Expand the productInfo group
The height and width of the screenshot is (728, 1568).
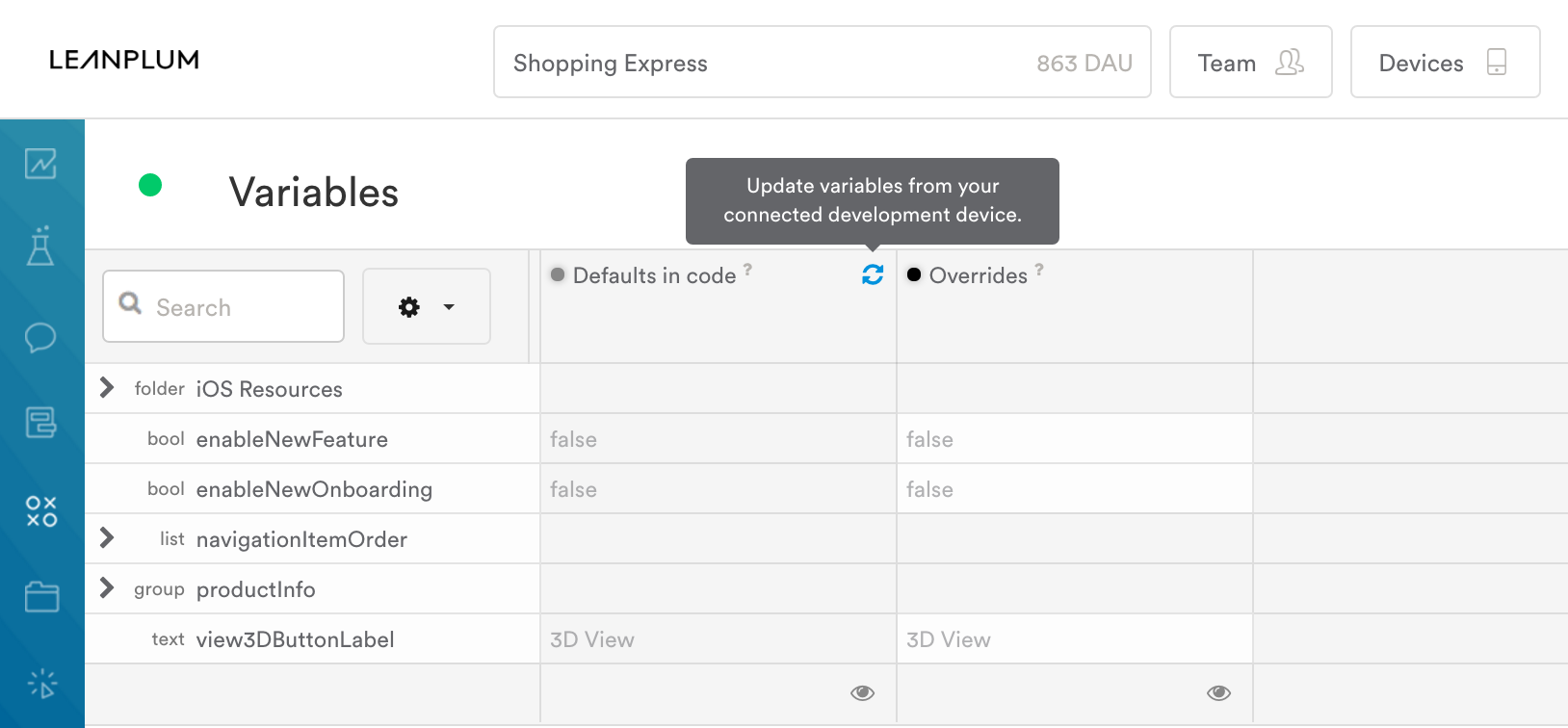coord(107,588)
